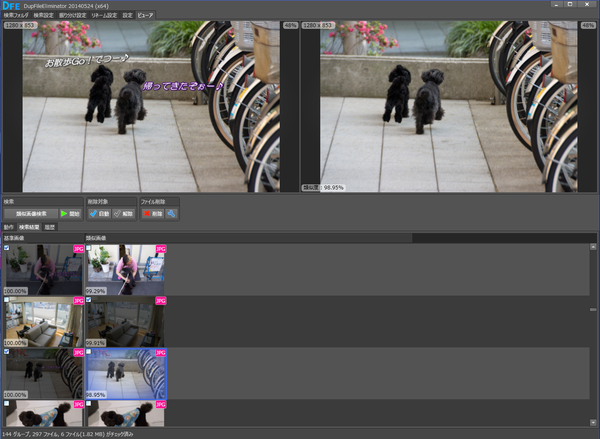Click the 基準画像 column header

point(43,238)
